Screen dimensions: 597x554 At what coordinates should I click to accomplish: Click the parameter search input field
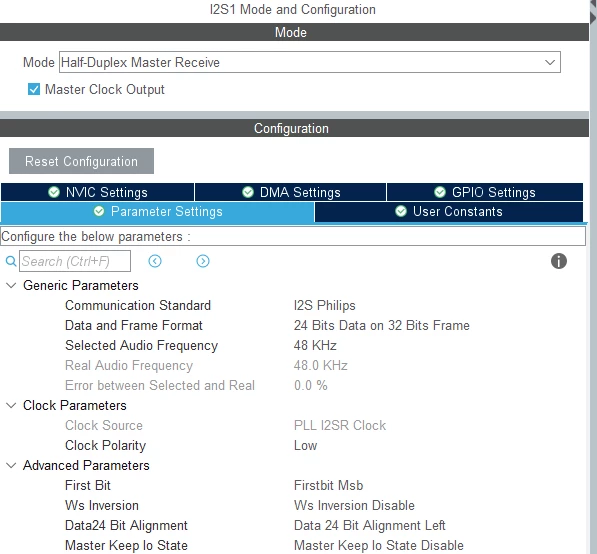click(75, 261)
